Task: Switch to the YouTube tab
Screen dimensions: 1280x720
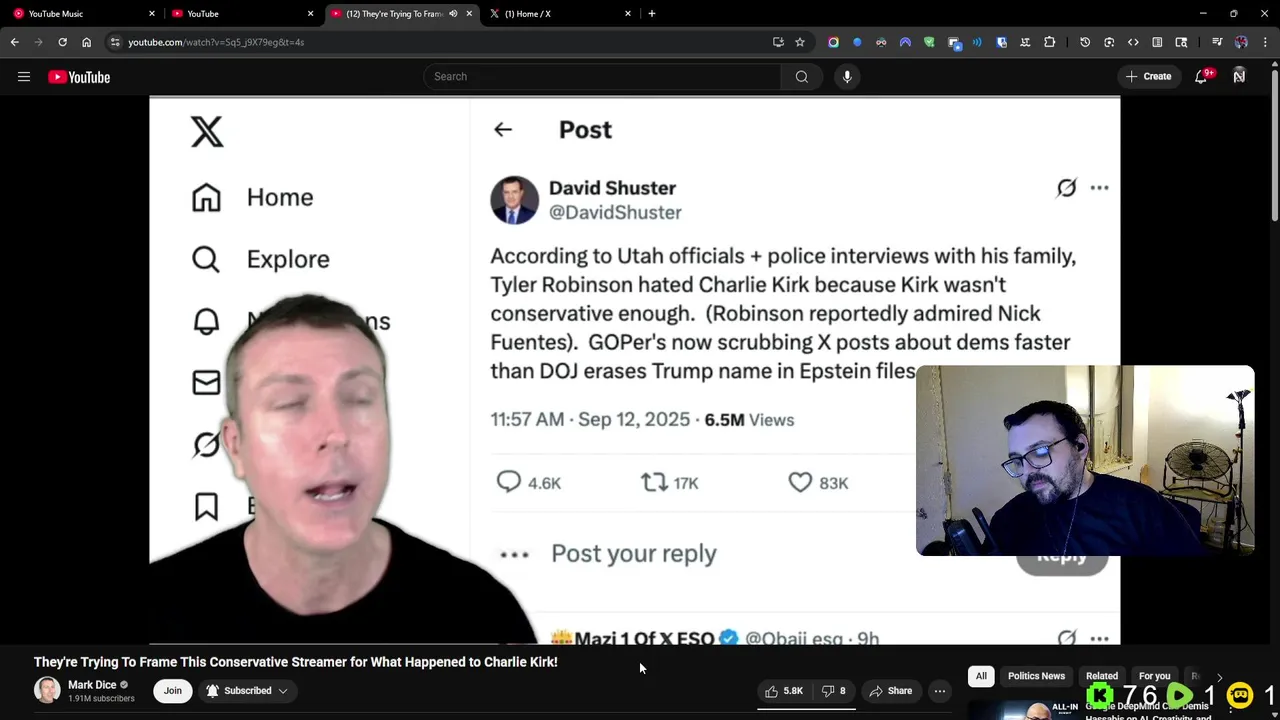Action: [x=240, y=14]
